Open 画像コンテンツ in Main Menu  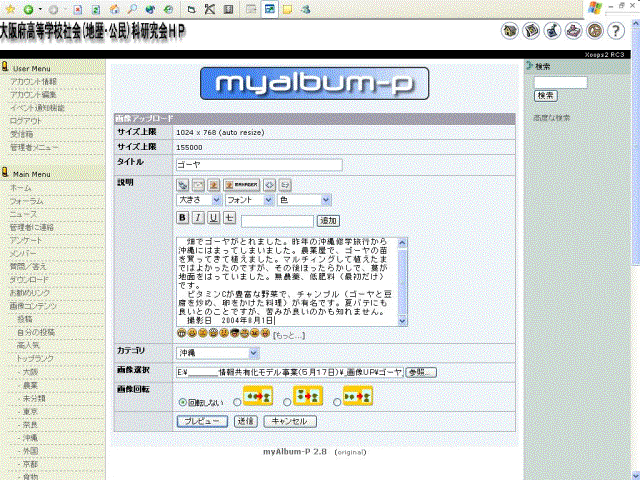[x=33, y=306]
